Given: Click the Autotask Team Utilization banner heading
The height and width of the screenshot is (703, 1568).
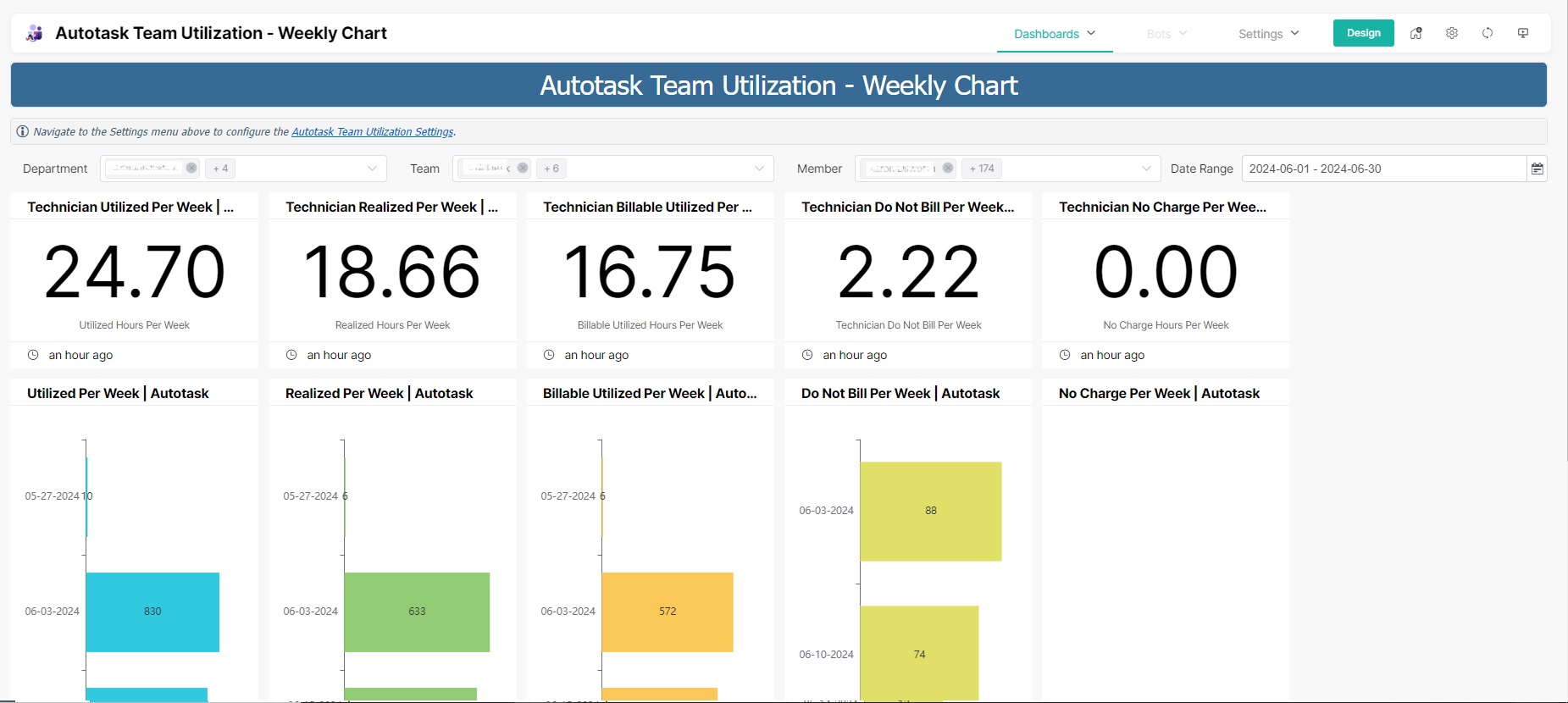Looking at the screenshot, I should coord(778,85).
